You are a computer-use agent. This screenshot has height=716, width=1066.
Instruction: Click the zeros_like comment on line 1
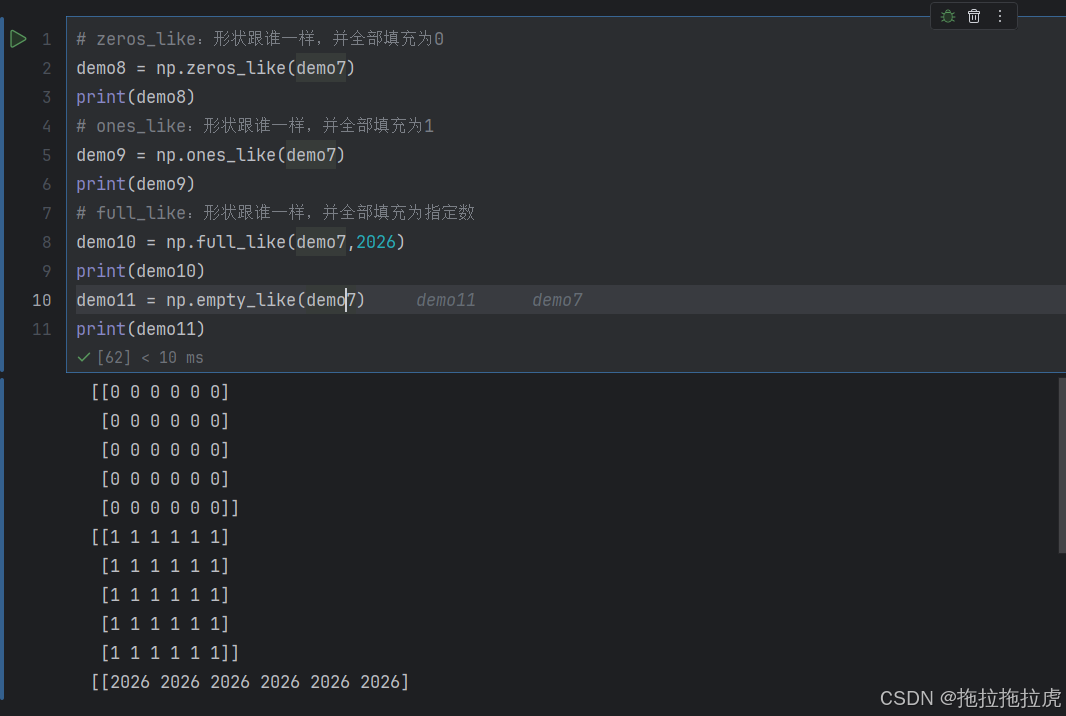tap(260, 39)
